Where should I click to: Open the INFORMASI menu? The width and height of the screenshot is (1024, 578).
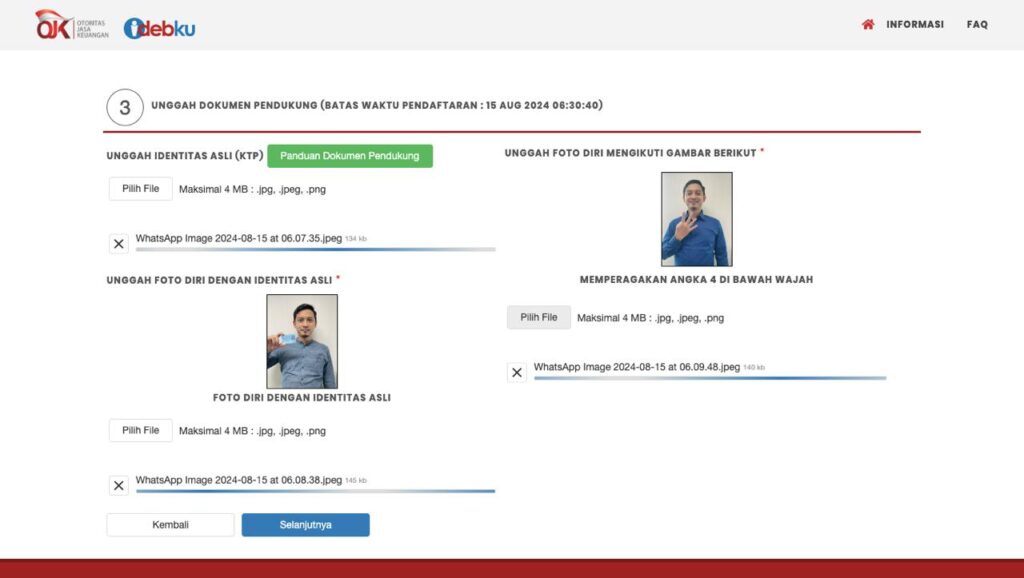(x=915, y=24)
